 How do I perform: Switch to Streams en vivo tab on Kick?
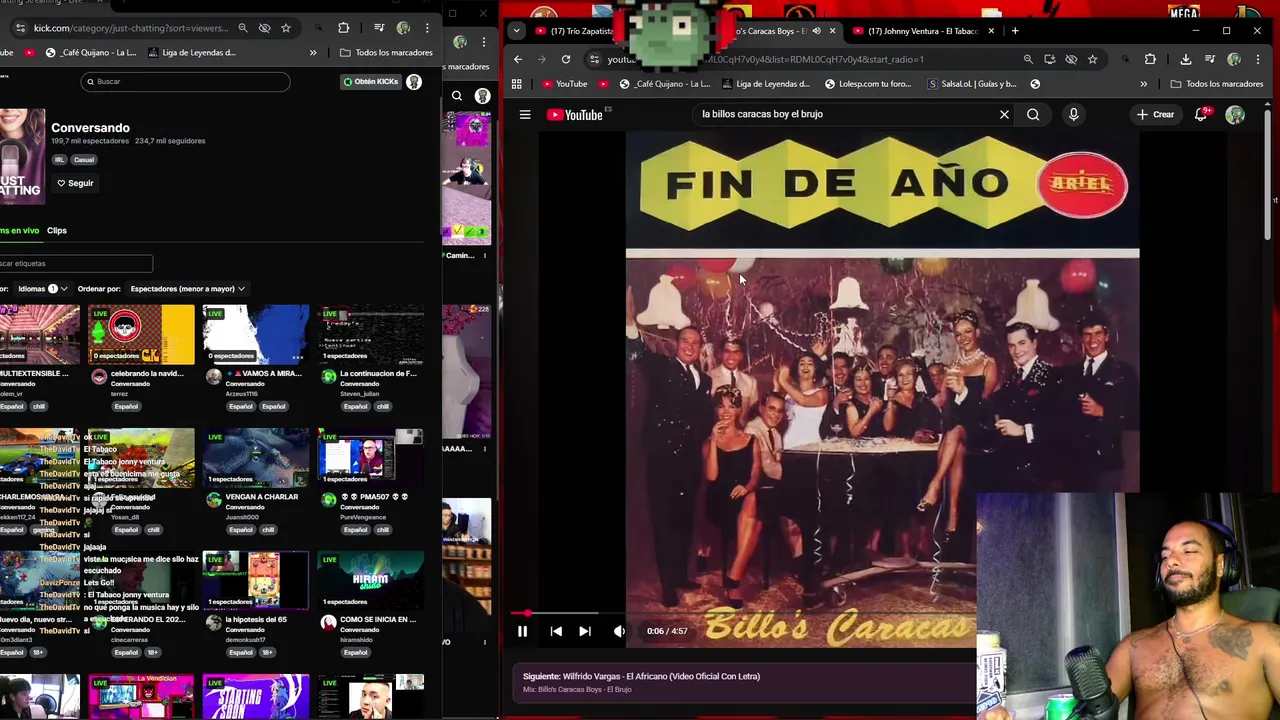tap(19, 230)
